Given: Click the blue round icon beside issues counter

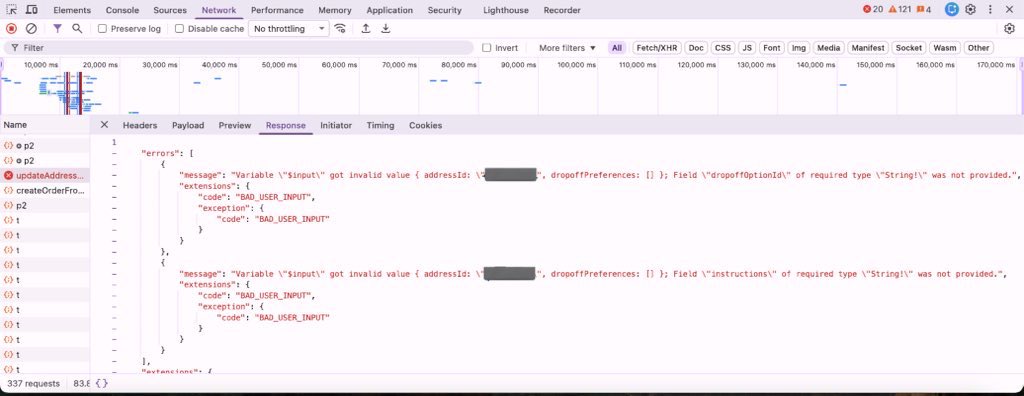Looking at the screenshot, I should [952, 10].
